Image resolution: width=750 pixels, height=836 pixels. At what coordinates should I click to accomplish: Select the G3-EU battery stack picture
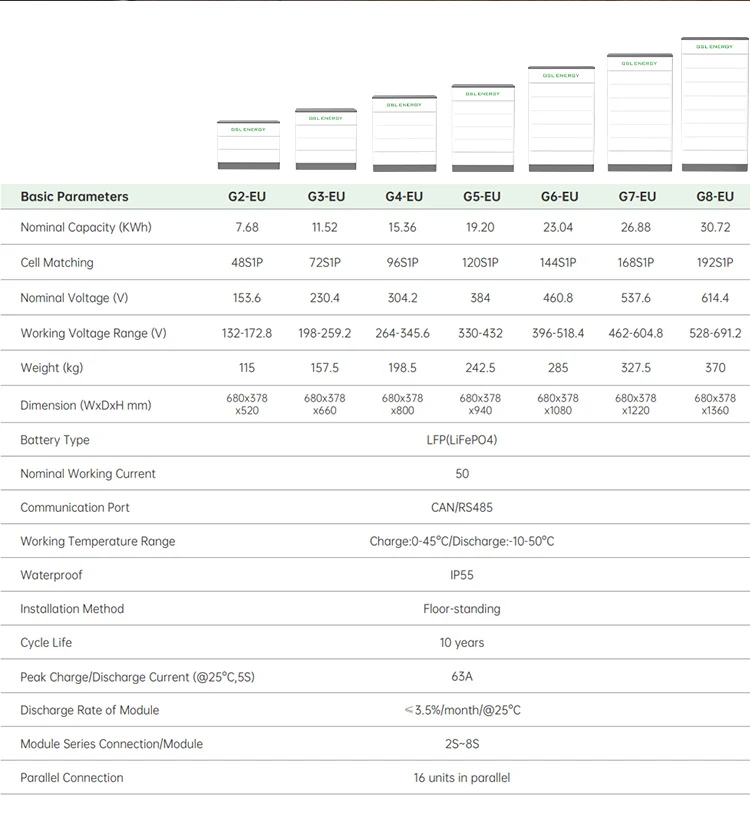pos(325,139)
